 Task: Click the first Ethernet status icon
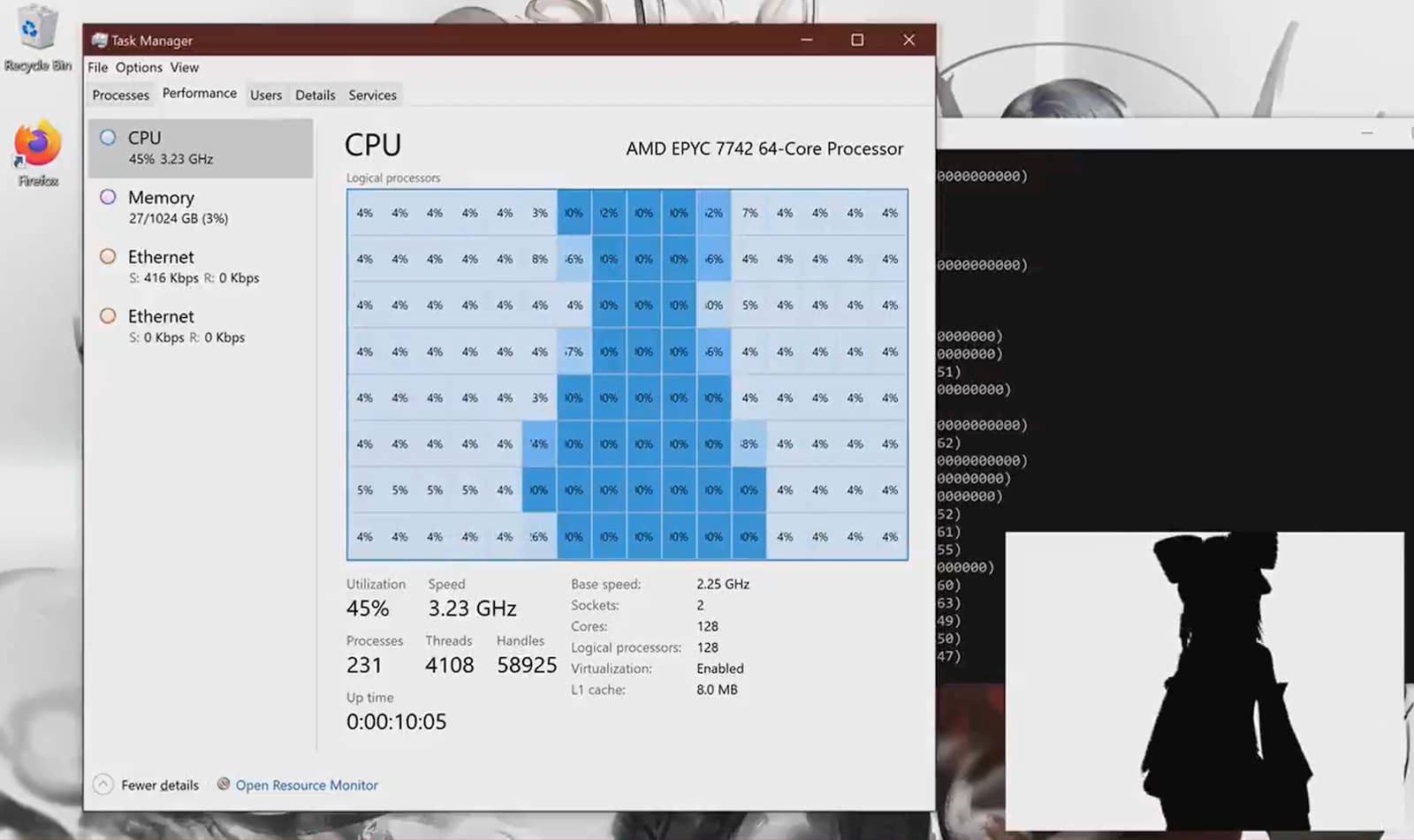tap(108, 256)
